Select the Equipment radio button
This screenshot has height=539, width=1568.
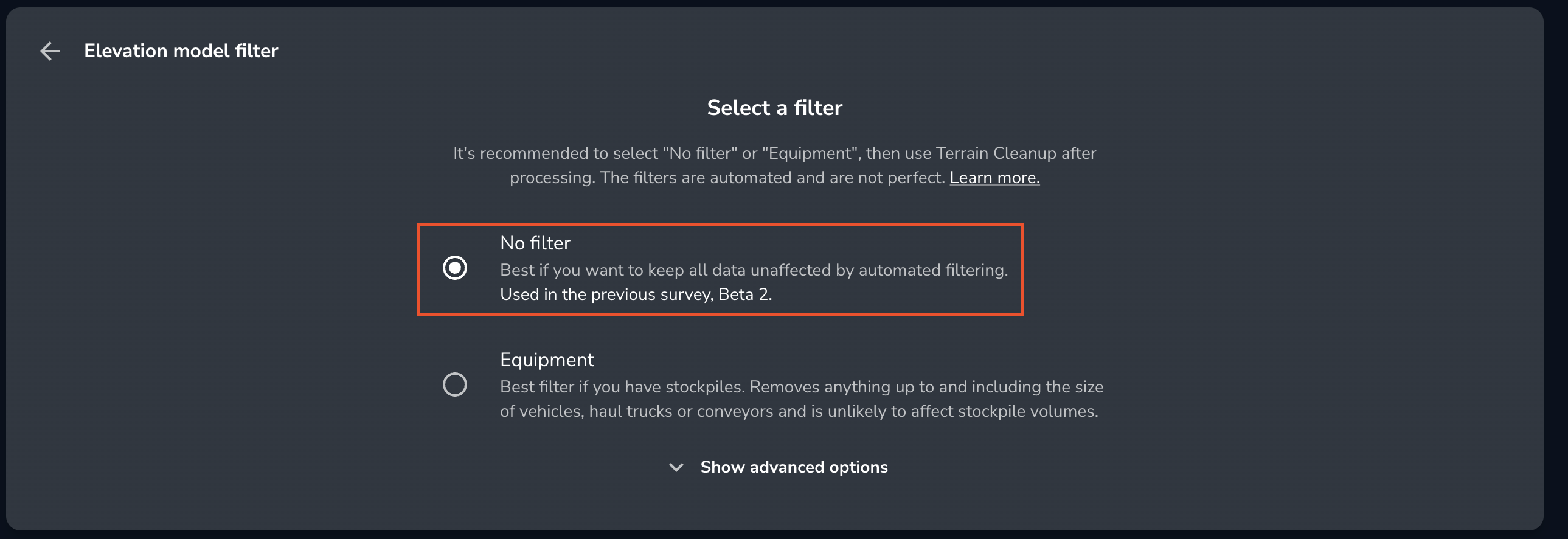(x=455, y=384)
